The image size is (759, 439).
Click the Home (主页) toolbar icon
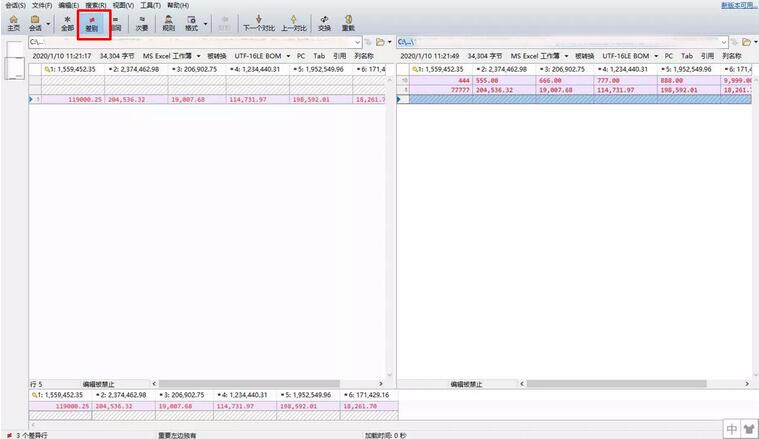13,22
